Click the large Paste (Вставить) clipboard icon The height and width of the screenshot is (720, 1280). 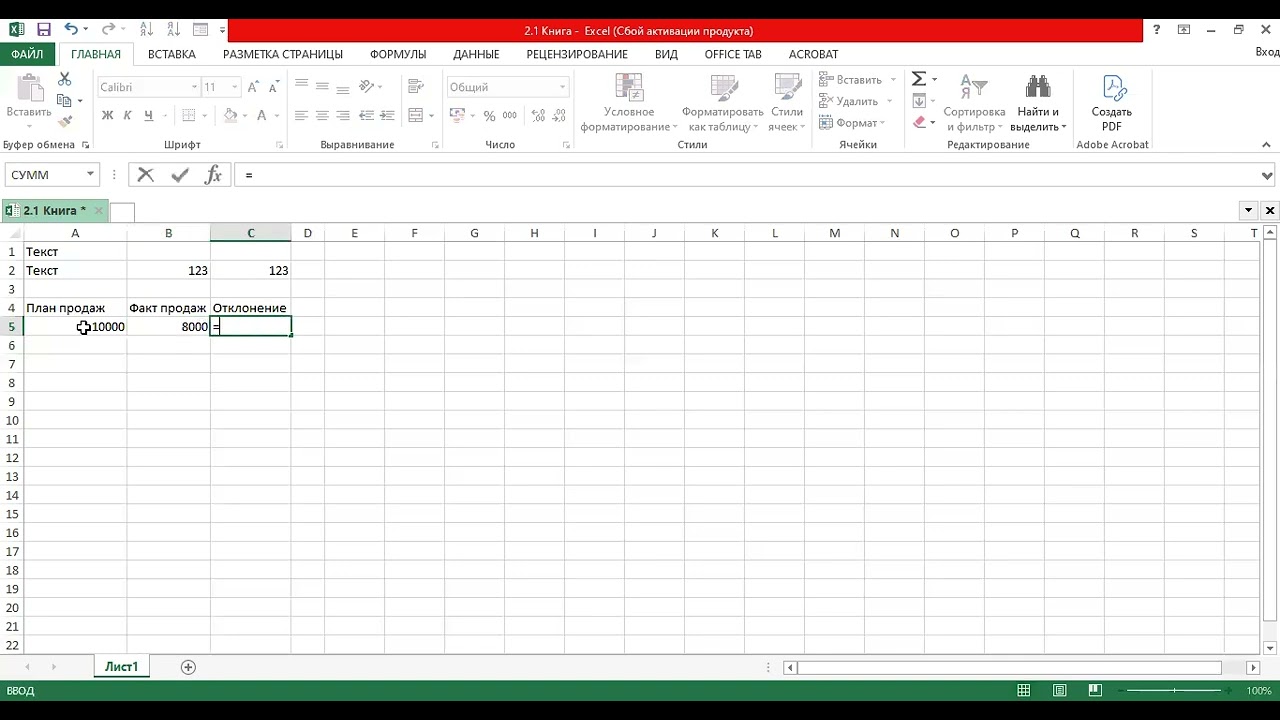[30, 89]
